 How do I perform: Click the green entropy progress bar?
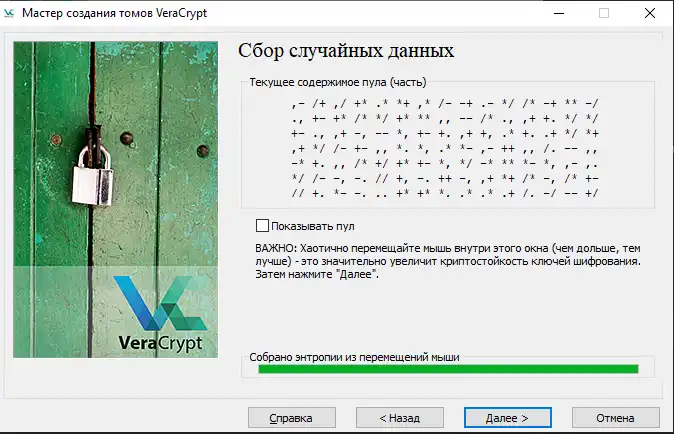coord(447,369)
